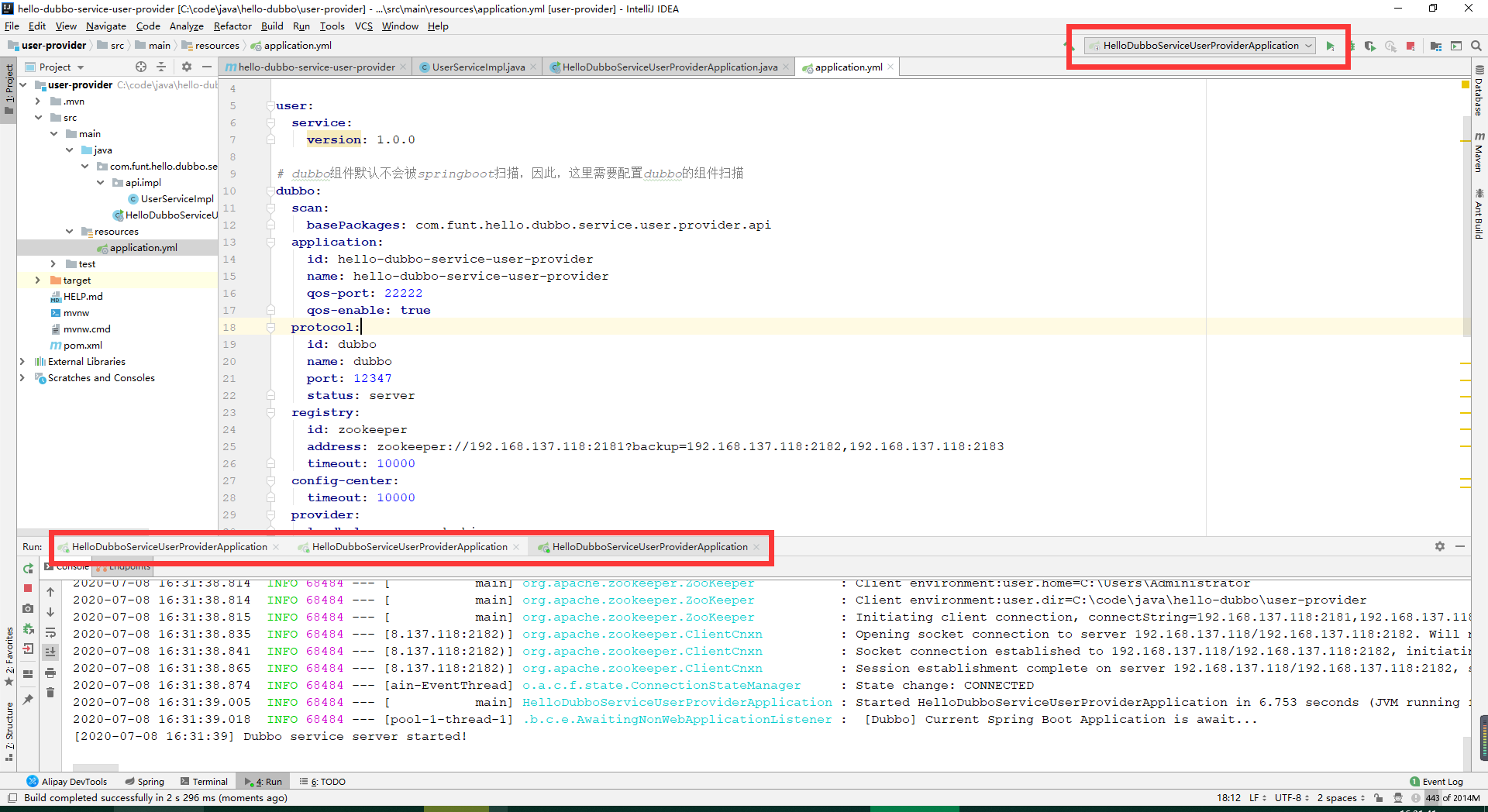
Task: Click the yellow warning stripe marker near version line
Action: [1464, 141]
